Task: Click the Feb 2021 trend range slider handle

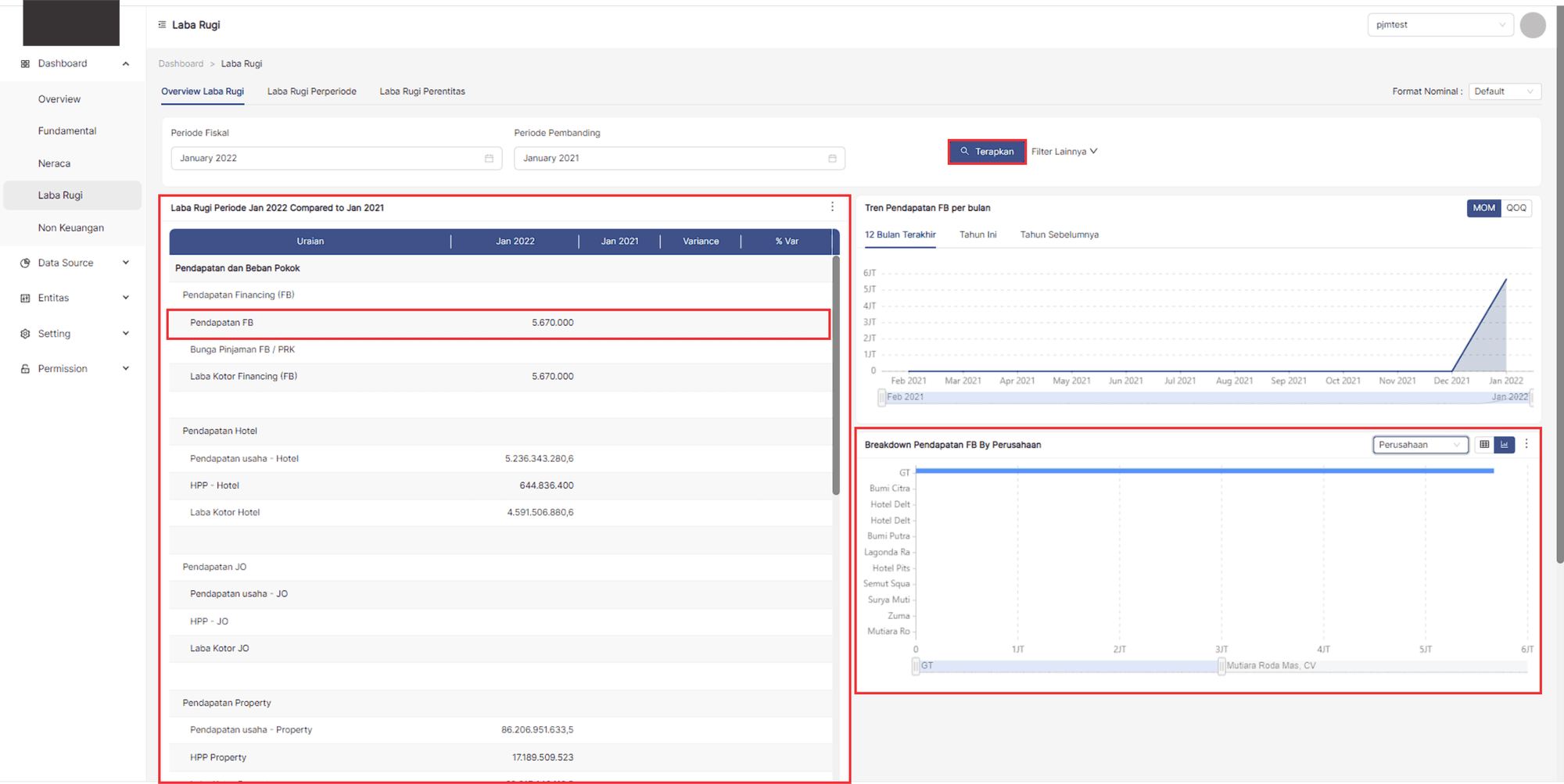Action: pos(882,397)
